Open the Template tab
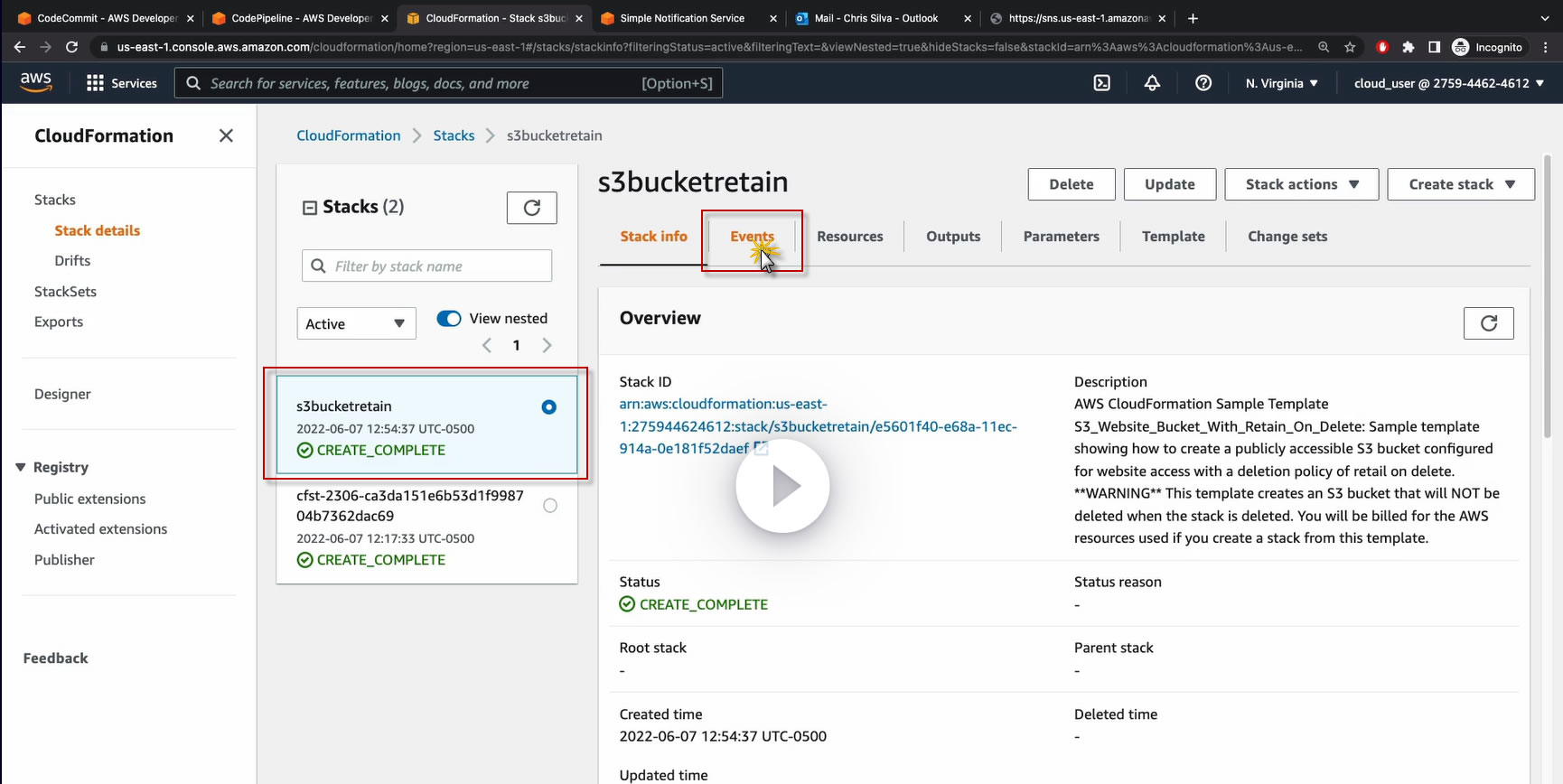 pos(1173,237)
